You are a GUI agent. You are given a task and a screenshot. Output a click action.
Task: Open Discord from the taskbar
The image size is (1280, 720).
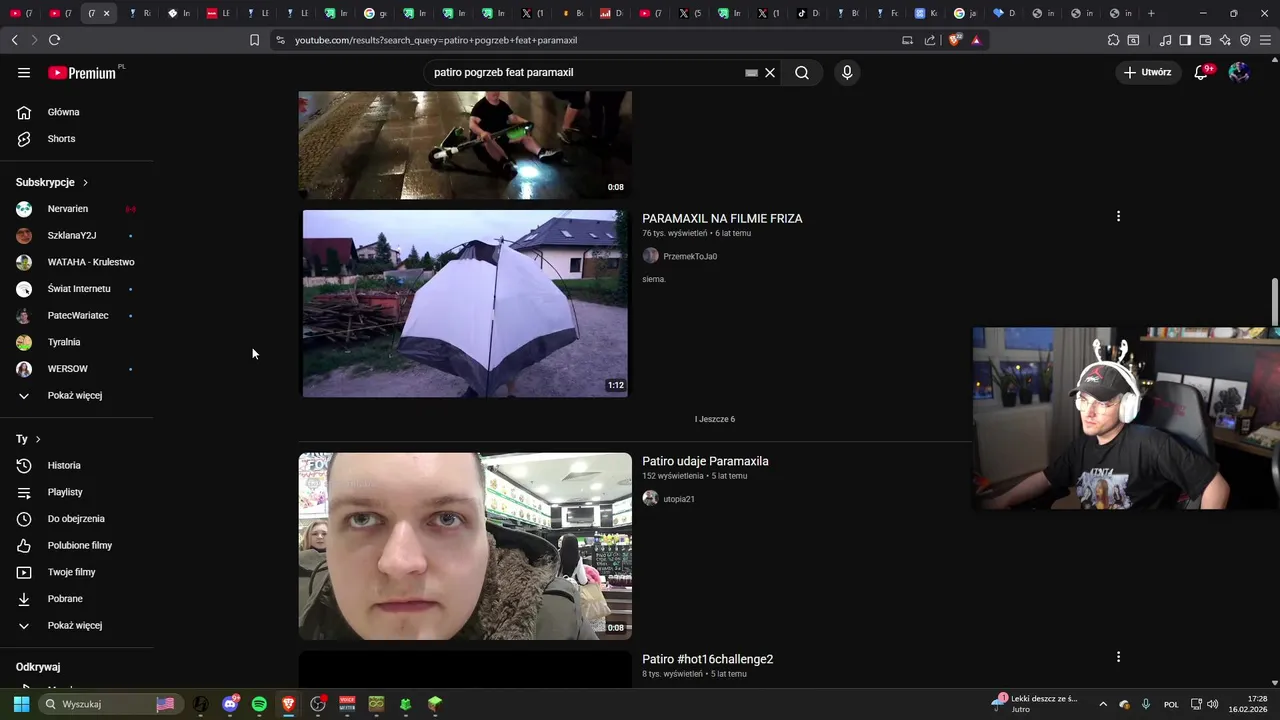click(x=230, y=704)
